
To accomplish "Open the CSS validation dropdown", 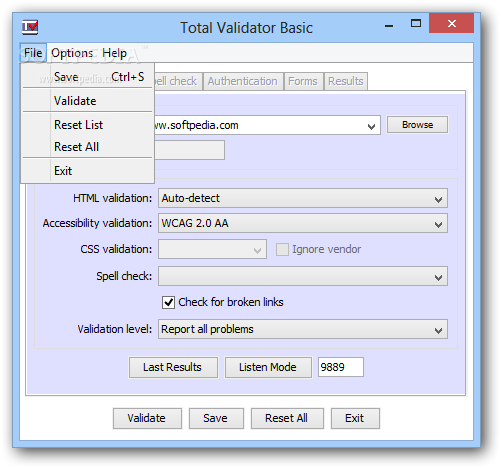I will (212, 249).
